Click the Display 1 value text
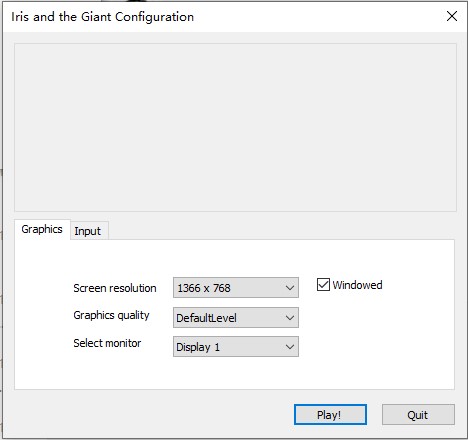Screen dimensions: 468x440 [x=198, y=347]
